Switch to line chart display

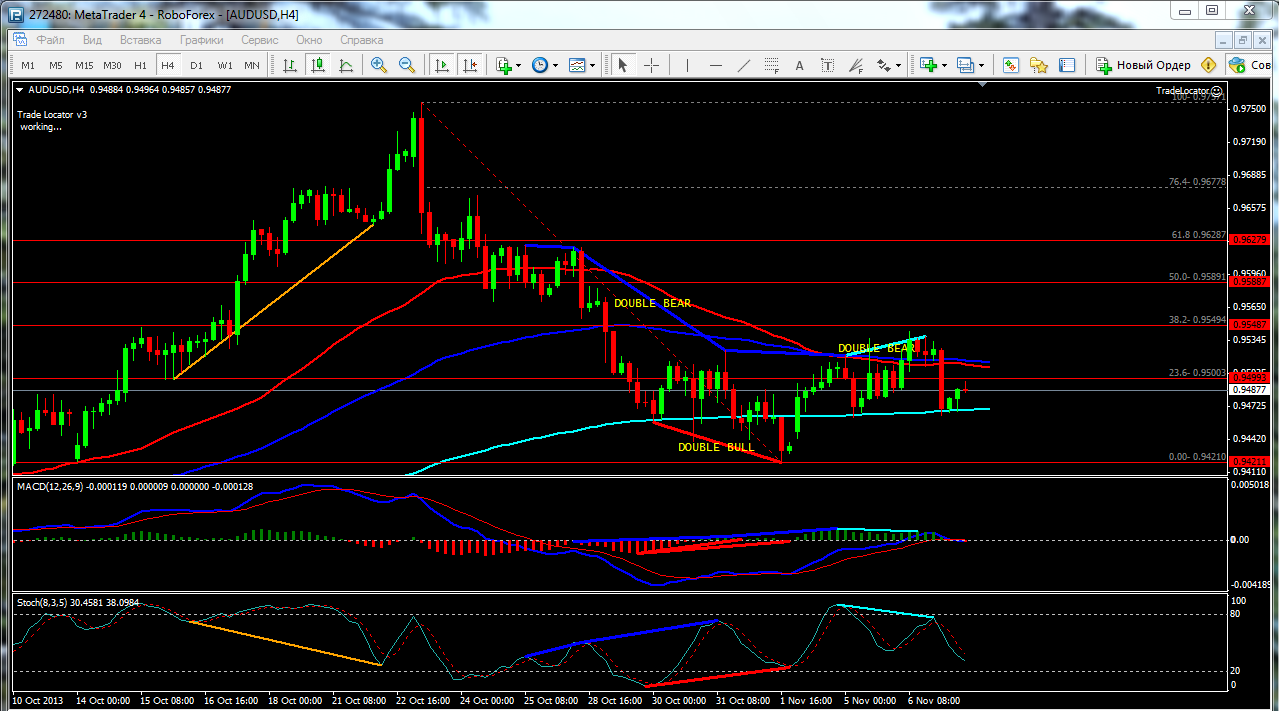[x=346, y=65]
